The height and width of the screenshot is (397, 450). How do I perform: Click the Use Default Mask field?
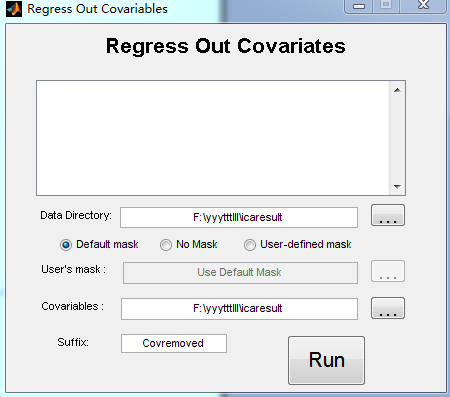point(240,273)
